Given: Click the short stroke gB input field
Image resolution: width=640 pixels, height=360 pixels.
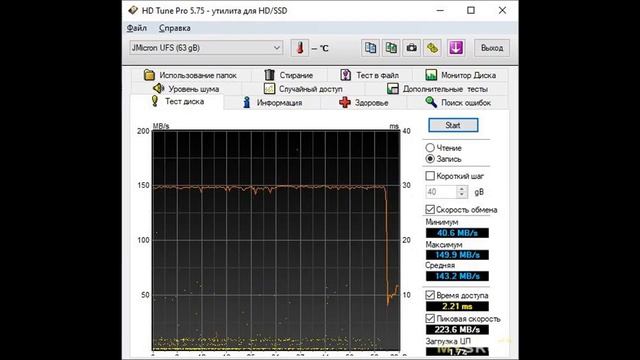Looking at the screenshot, I should point(441,192).
